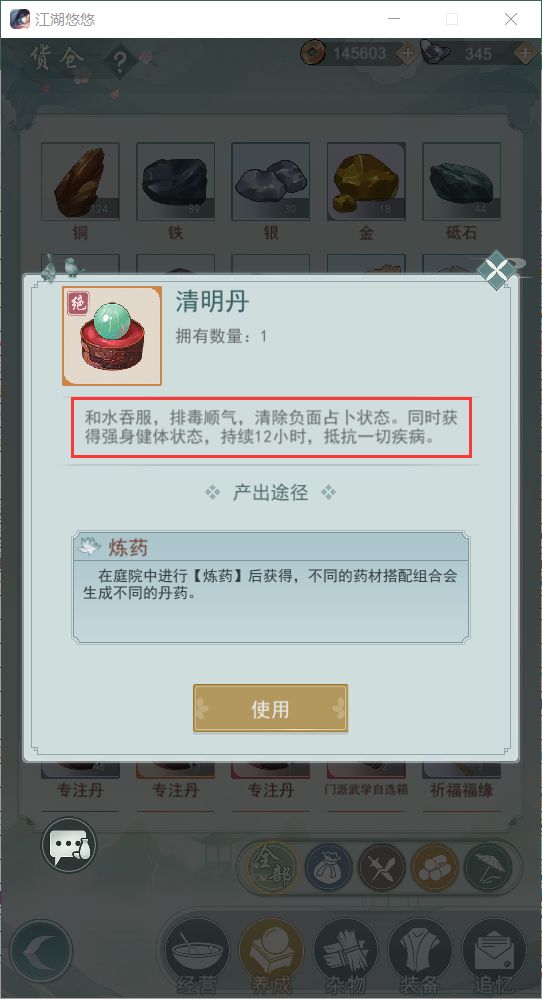Select the pills filter icon
542x999 pixels.
tap(434, 867)
